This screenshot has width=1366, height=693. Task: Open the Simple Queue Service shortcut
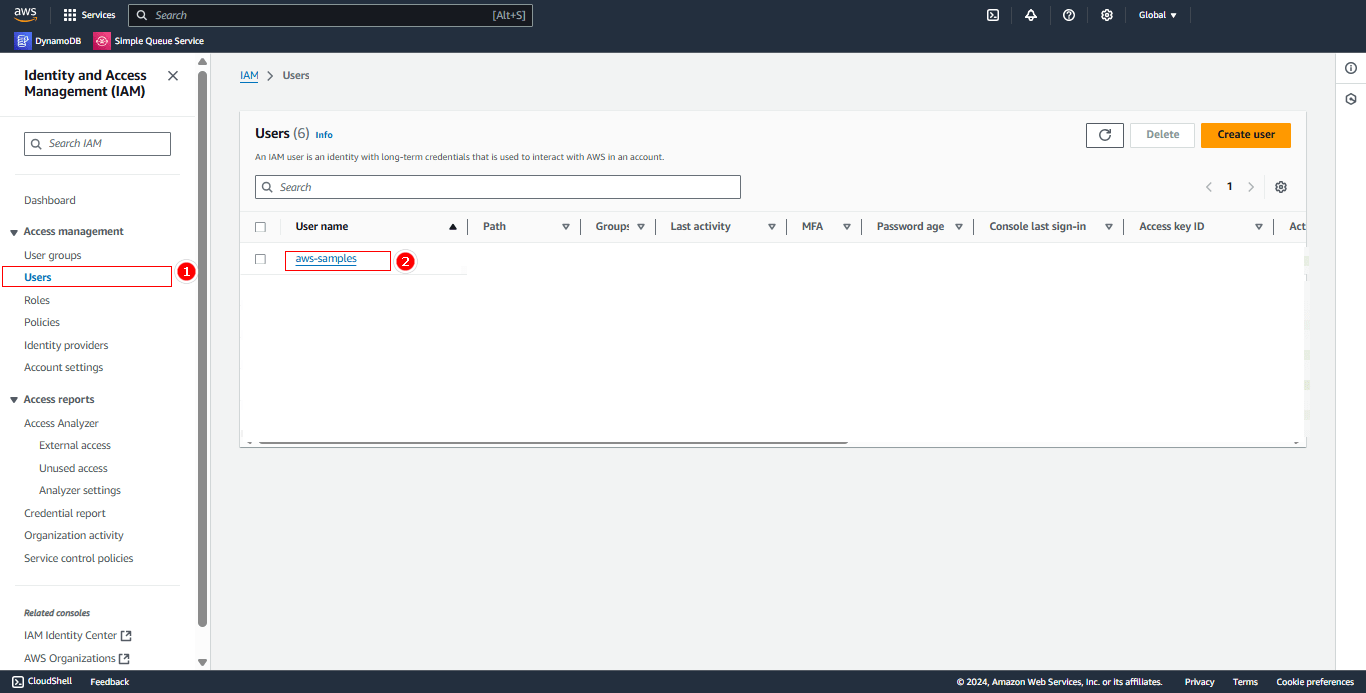[149, 41]
